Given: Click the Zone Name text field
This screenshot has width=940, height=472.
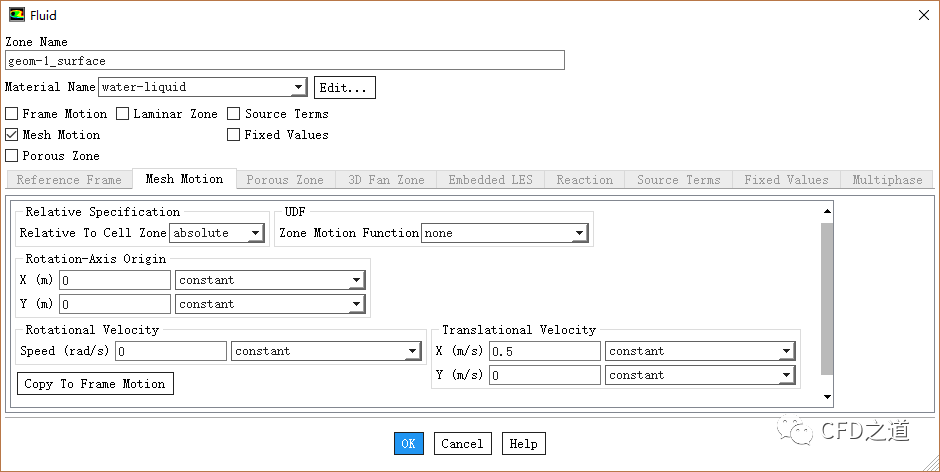Looking at the screenshot, I should pyautogui.click(x=285, y=61).
